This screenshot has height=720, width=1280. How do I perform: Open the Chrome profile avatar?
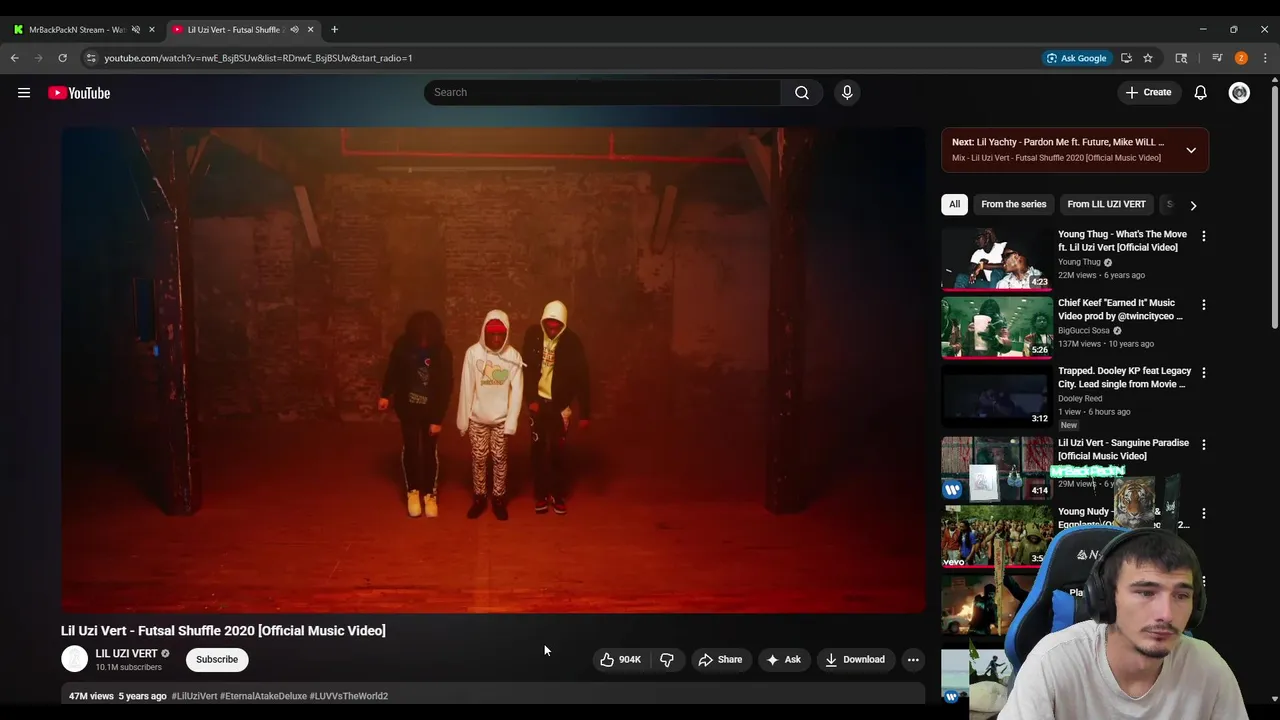[x=1241, y=58]
